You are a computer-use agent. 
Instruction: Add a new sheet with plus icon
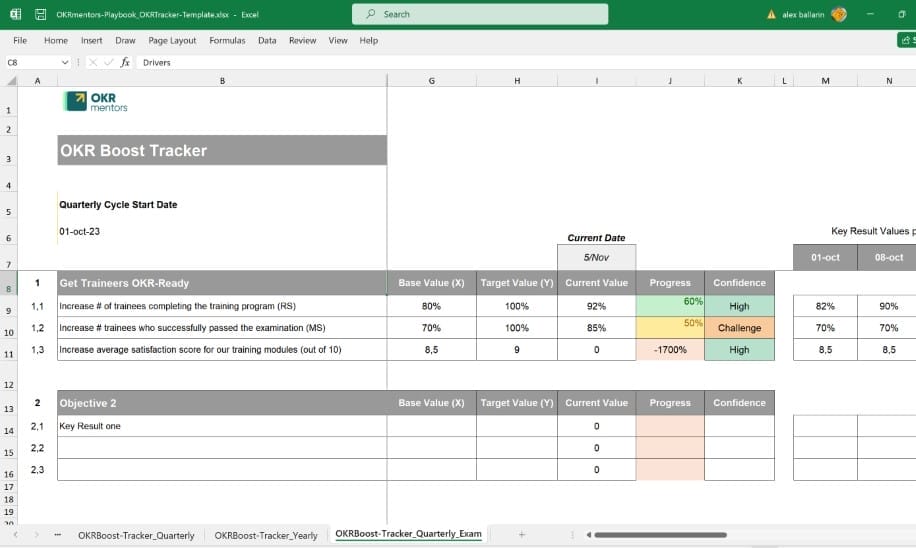(x=521, y=535)
